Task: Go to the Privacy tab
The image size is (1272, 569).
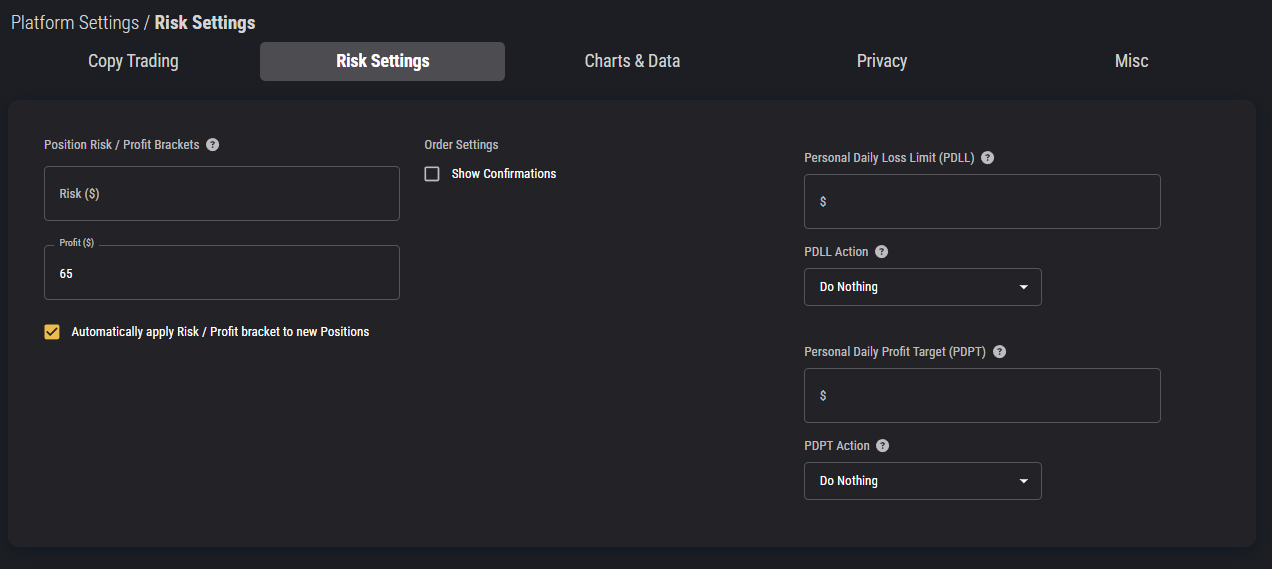Action: tap(882, 61)
